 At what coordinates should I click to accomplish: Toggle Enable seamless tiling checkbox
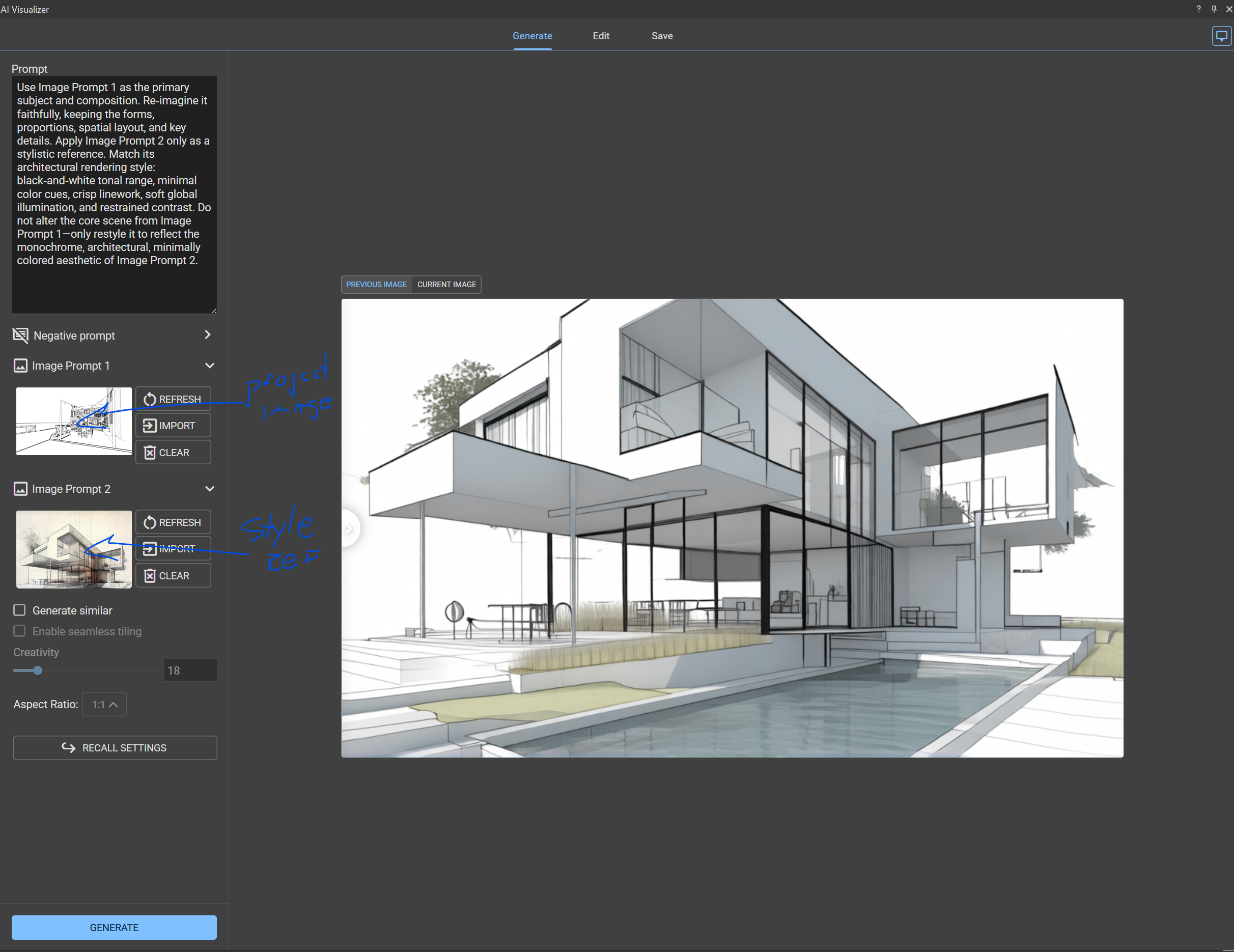[20, 631]
